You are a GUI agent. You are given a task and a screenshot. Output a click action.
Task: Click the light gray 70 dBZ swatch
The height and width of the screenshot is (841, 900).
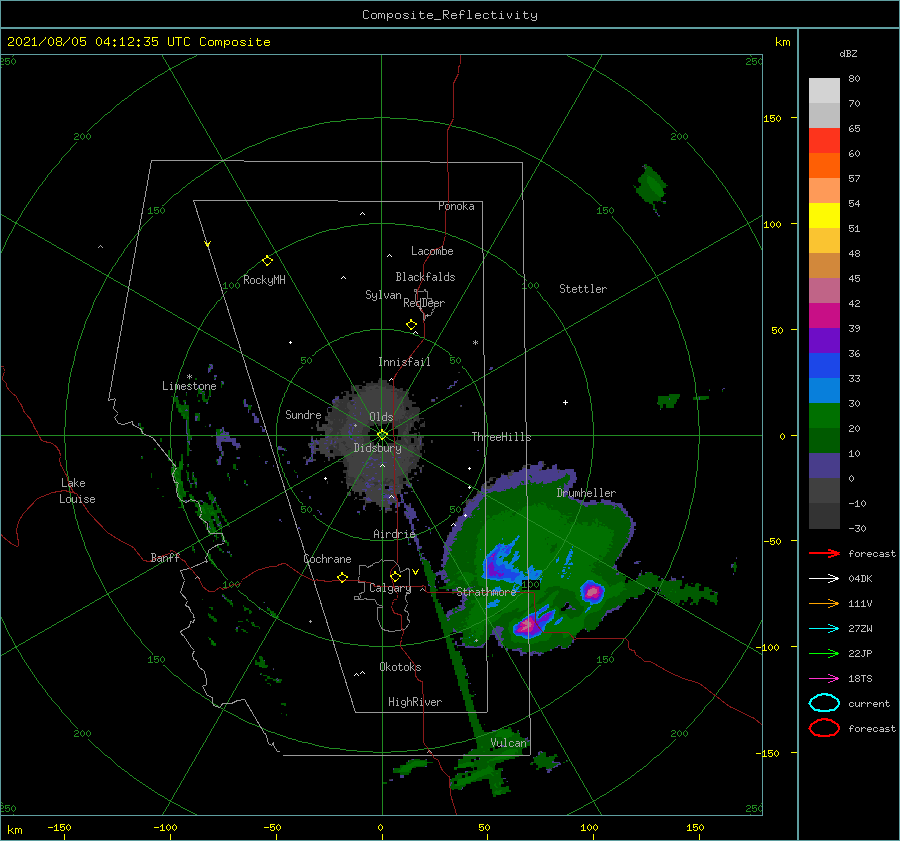[824, 91]
